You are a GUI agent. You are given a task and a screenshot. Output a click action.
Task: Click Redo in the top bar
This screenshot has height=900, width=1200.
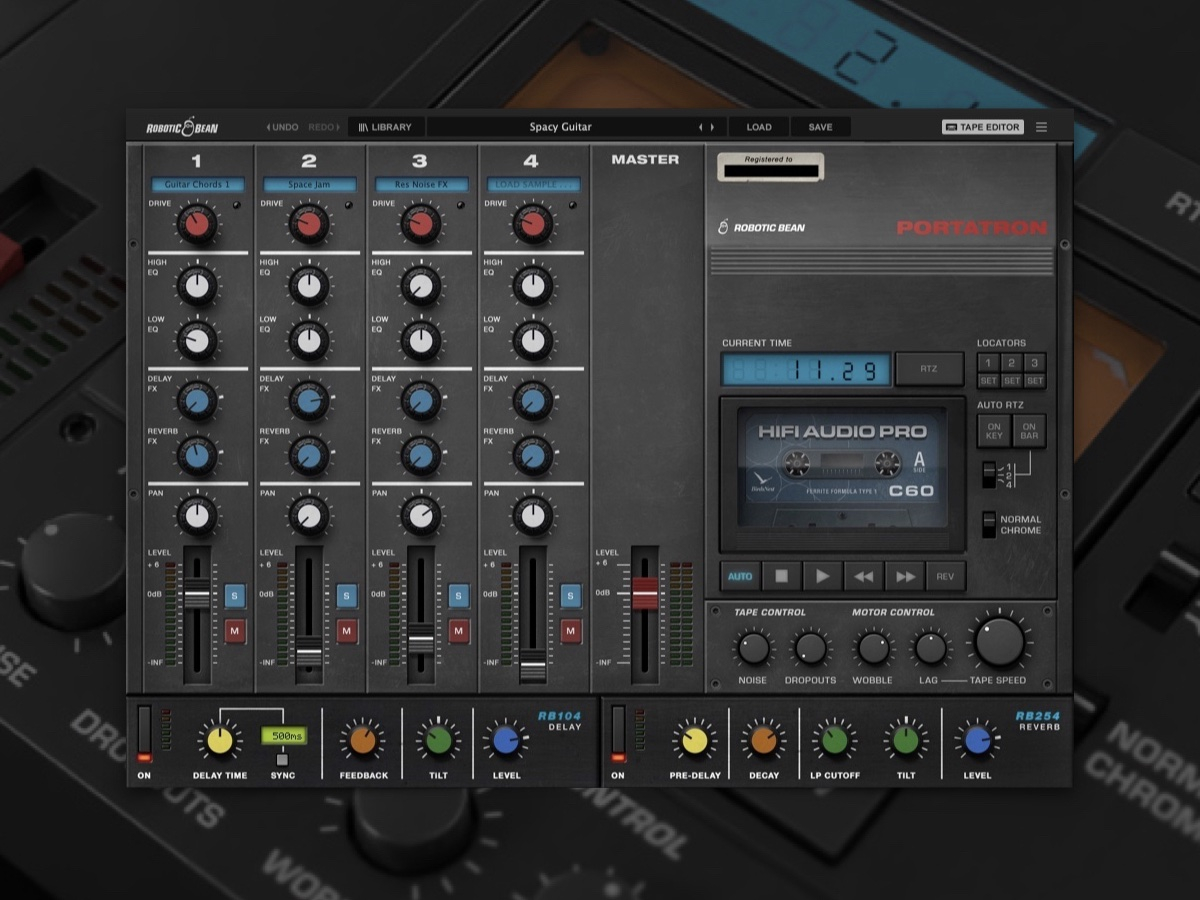point(324,127)
